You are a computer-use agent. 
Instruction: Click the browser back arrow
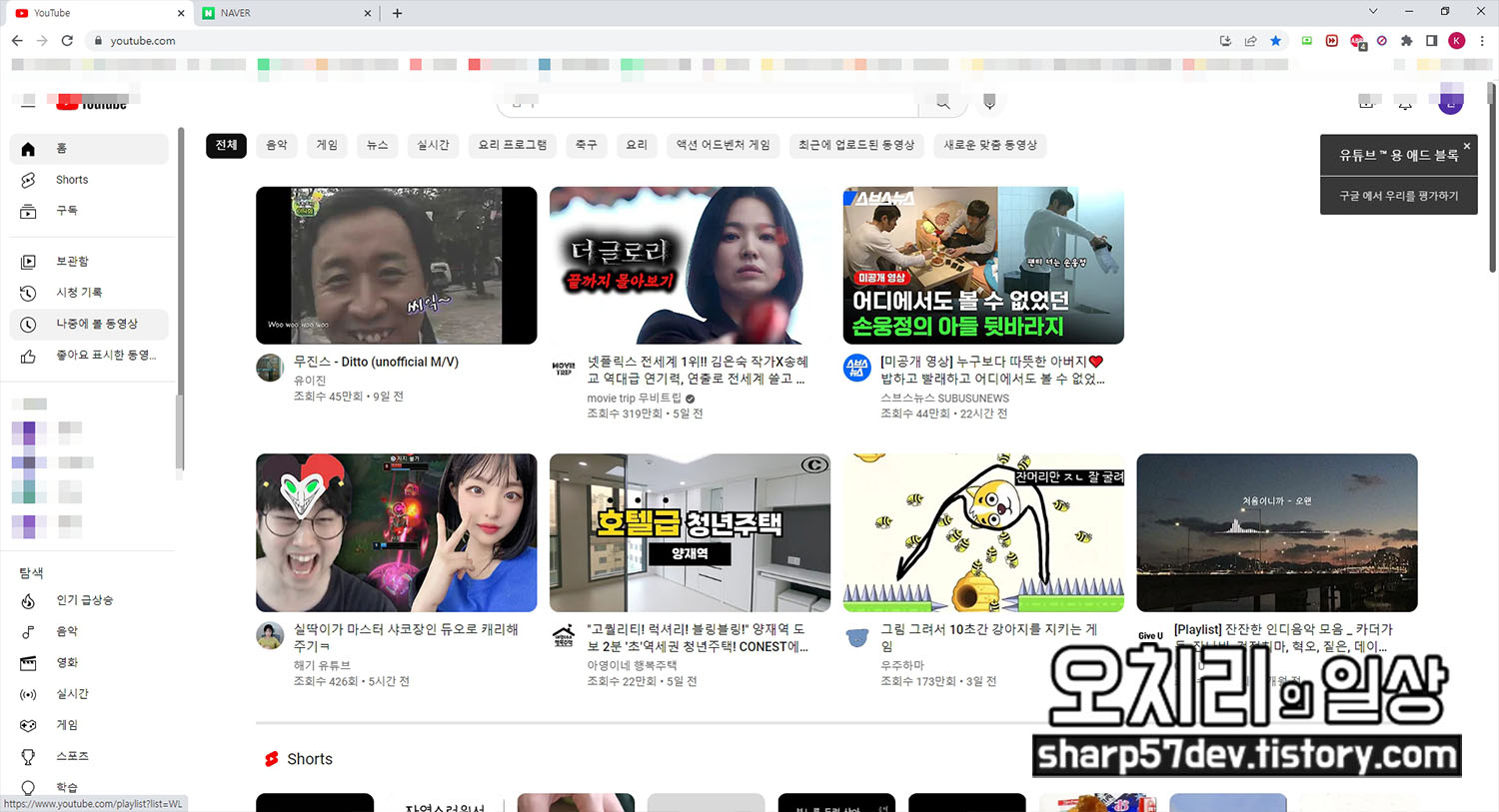point(17,41)
